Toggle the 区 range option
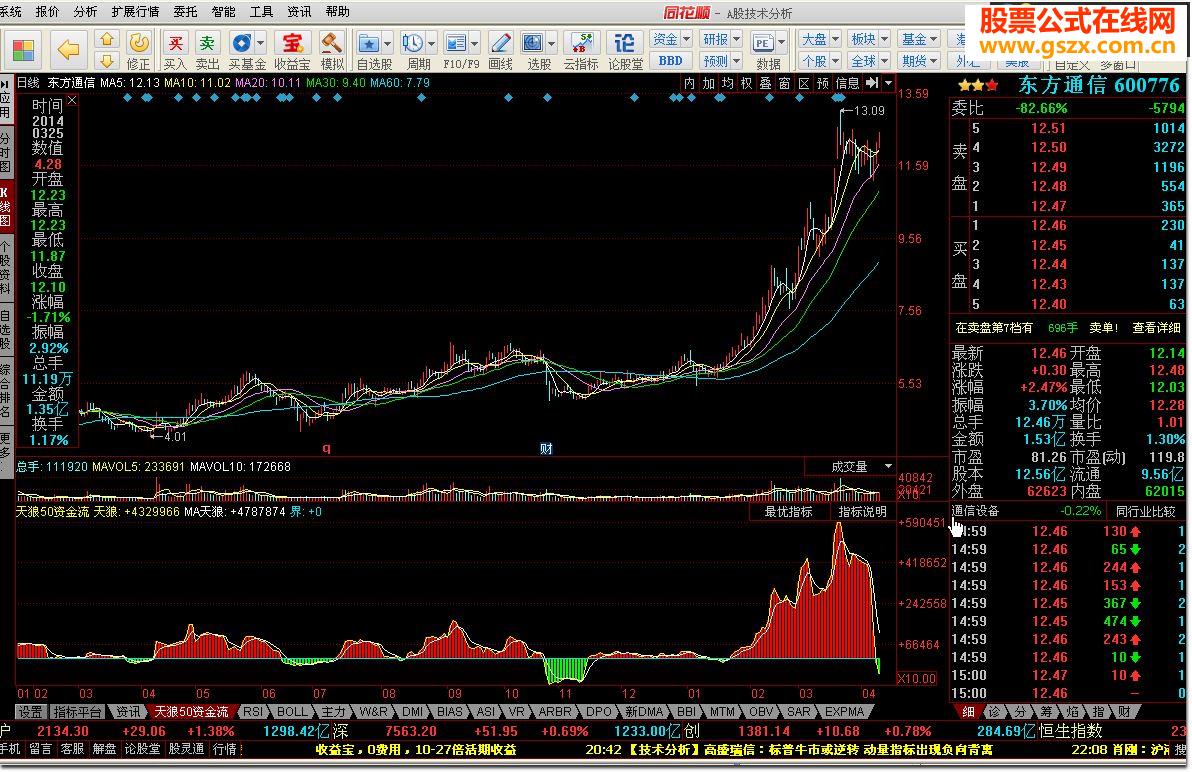 [804, 83]
